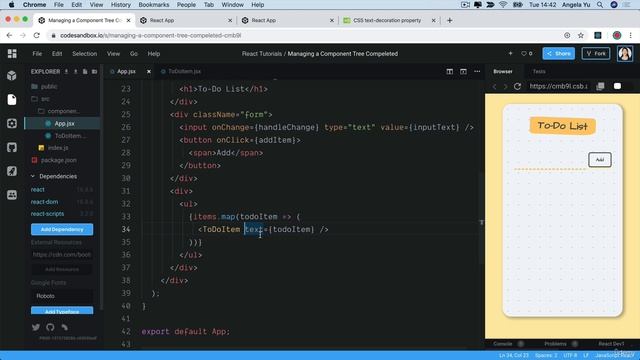Screen dimensions: 640x360
Task: Open the CodeSandbox dashboard grid icon
Action: click(x=12, y=53)
